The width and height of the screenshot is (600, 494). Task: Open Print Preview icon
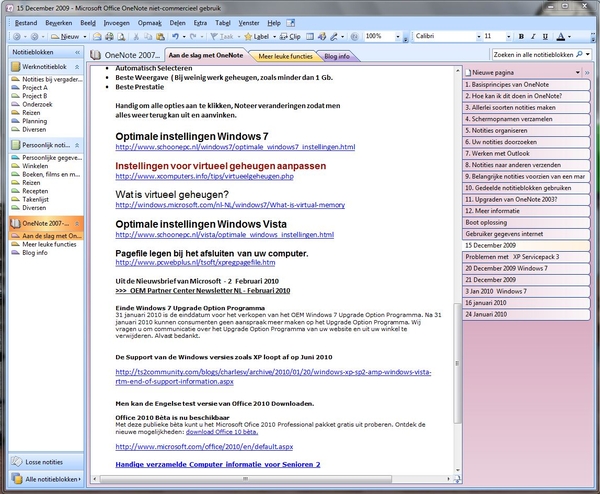click(x=121, y=36)
